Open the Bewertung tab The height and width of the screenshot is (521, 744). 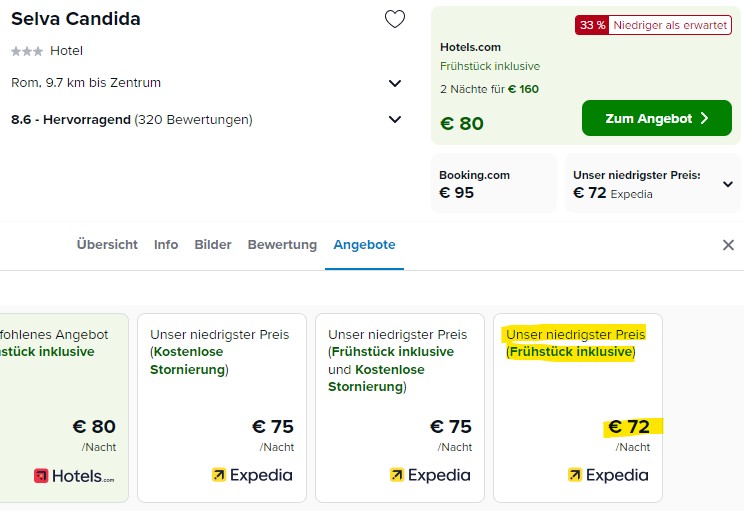282,244
